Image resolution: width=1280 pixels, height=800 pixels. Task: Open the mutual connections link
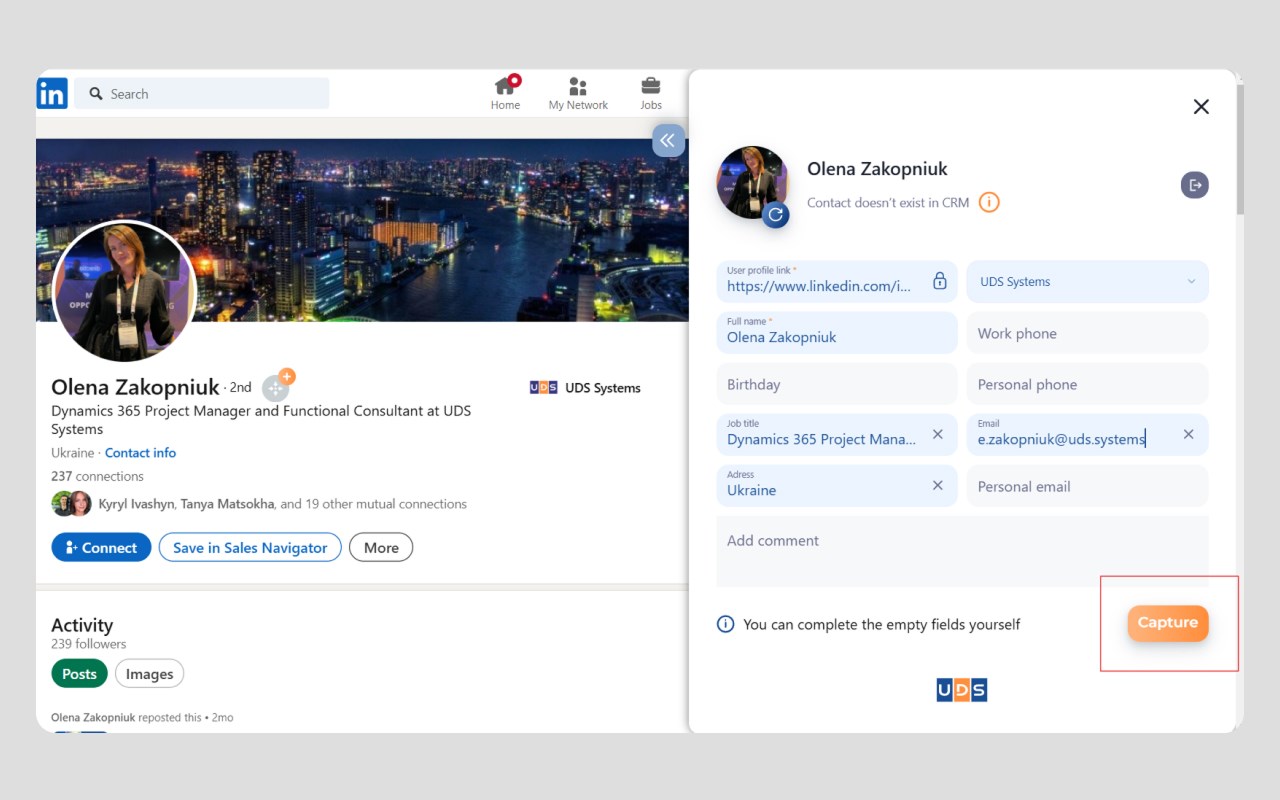(283, 504)
